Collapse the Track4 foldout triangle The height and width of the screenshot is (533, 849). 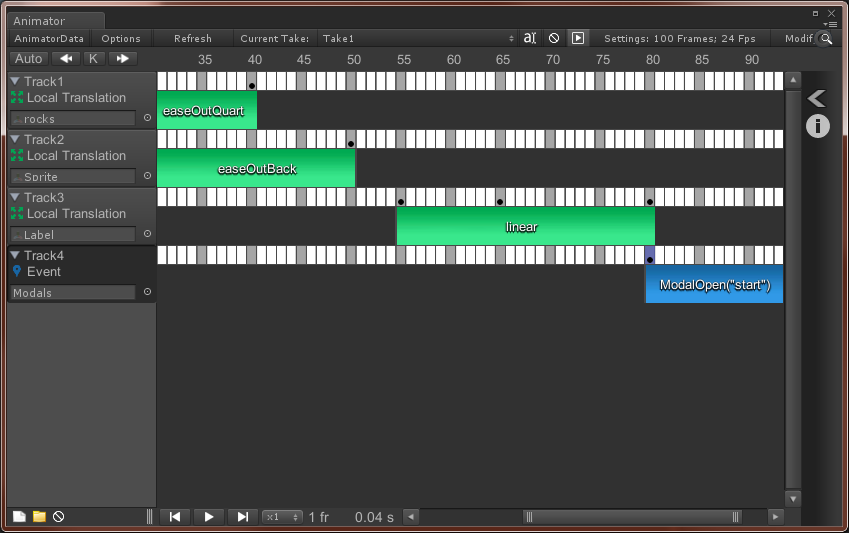click(15, 255)
